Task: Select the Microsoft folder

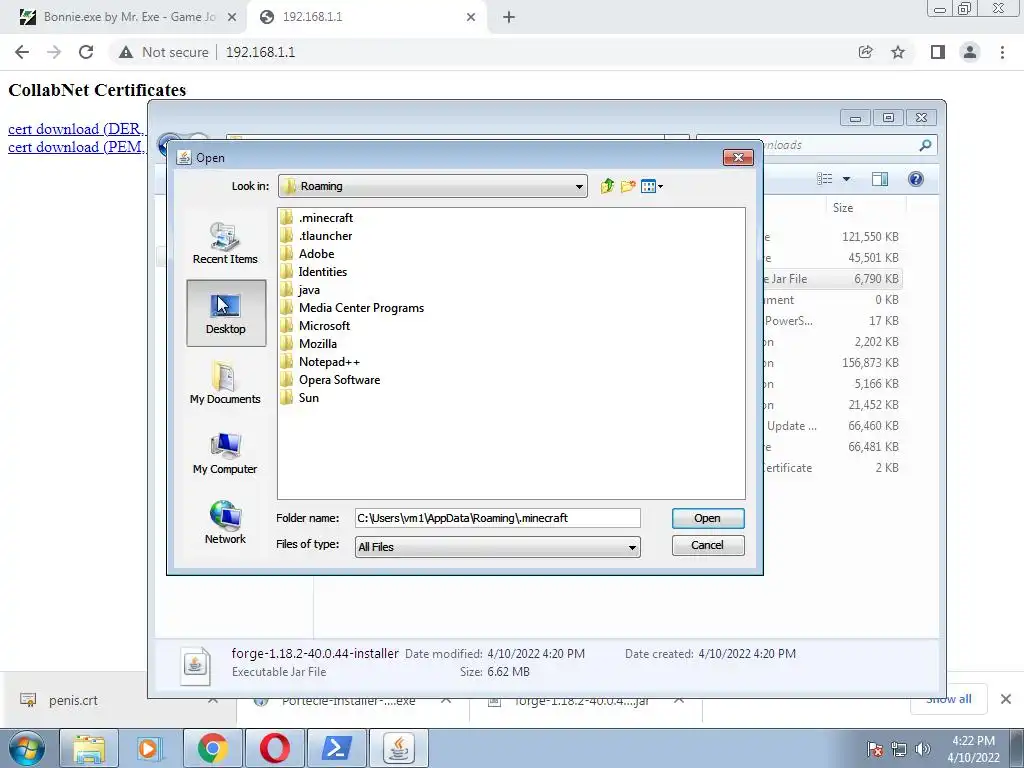Action: (x=315, y=326)
